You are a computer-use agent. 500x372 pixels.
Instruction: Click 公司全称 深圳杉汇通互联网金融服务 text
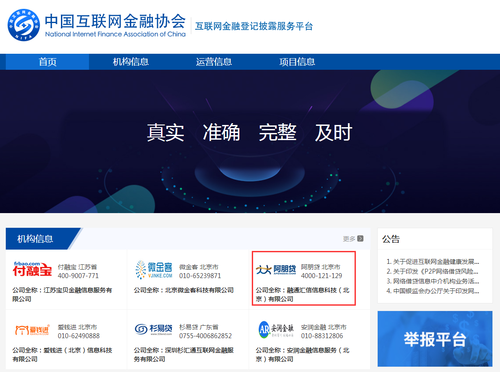(184, 354)
